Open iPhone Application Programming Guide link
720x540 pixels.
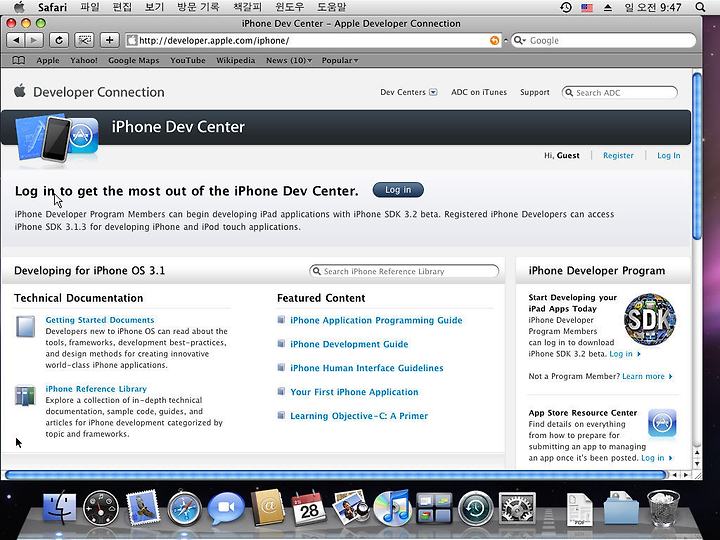click(x=376, y=321)
